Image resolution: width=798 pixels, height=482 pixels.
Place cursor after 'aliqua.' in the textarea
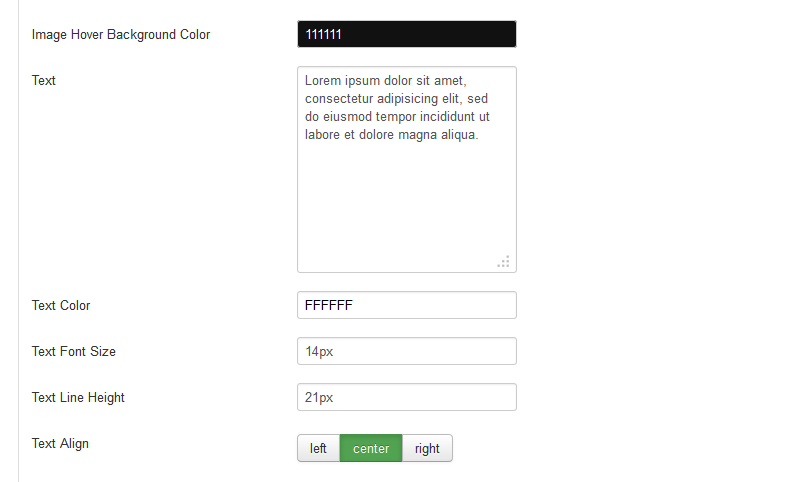click(479, 135)
